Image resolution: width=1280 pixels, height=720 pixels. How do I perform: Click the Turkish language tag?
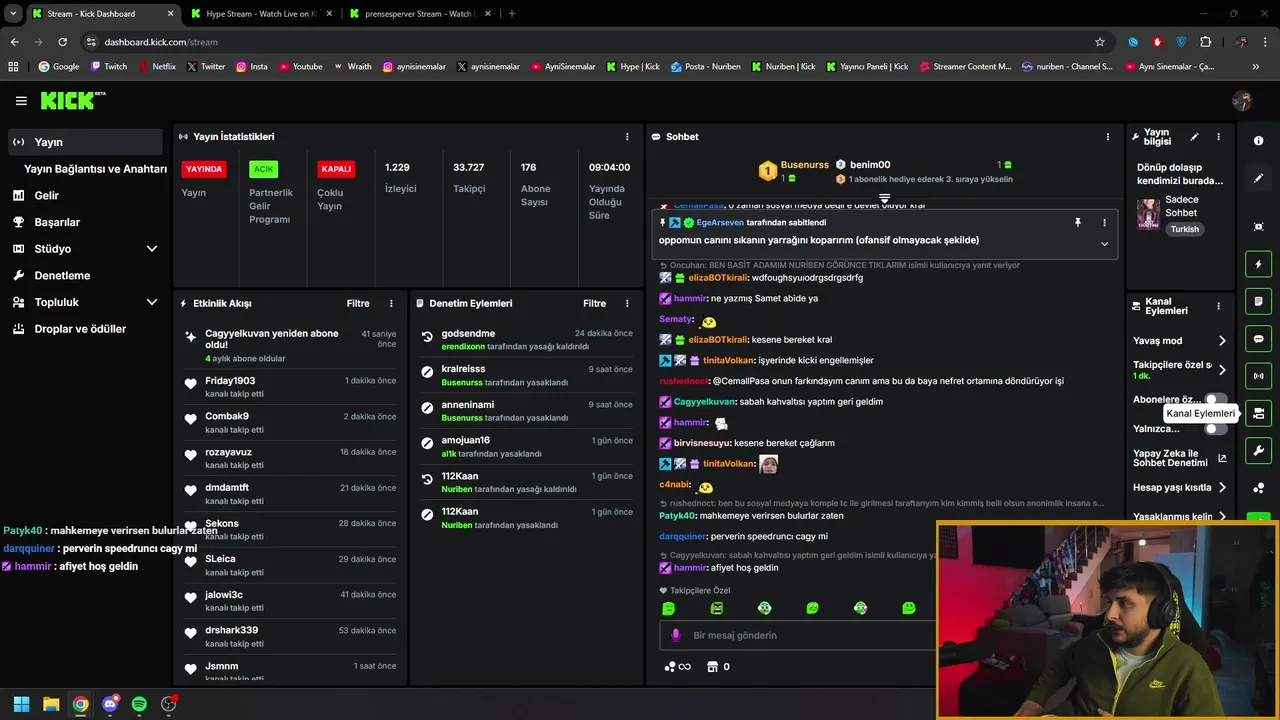[x=1185, y=229]
